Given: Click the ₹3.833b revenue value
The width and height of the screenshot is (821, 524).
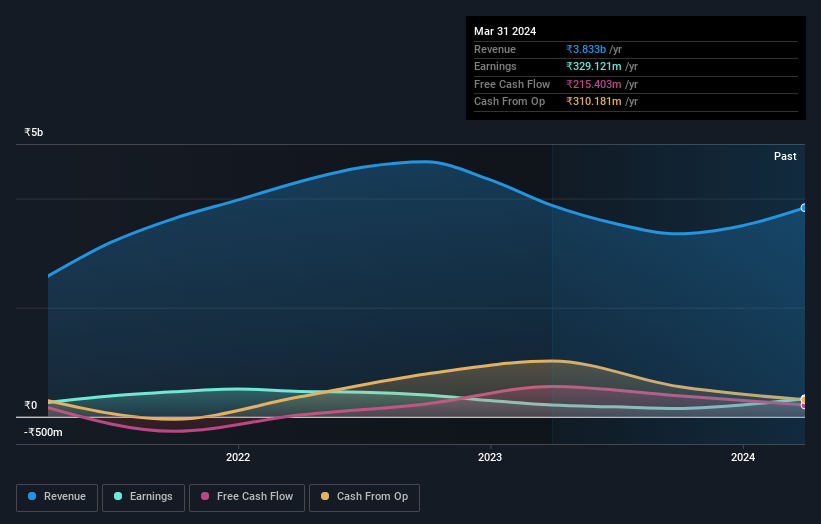Looking at the screenshot, I should tap(586, 49).
